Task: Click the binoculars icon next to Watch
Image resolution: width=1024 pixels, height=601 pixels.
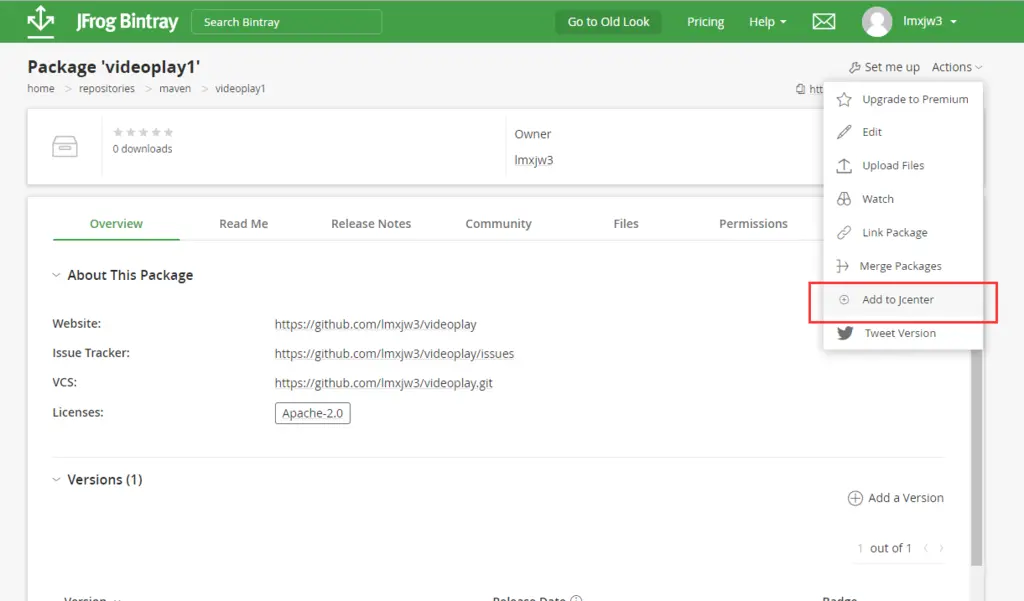Action: pyautogui.click(x=844, y=199)
